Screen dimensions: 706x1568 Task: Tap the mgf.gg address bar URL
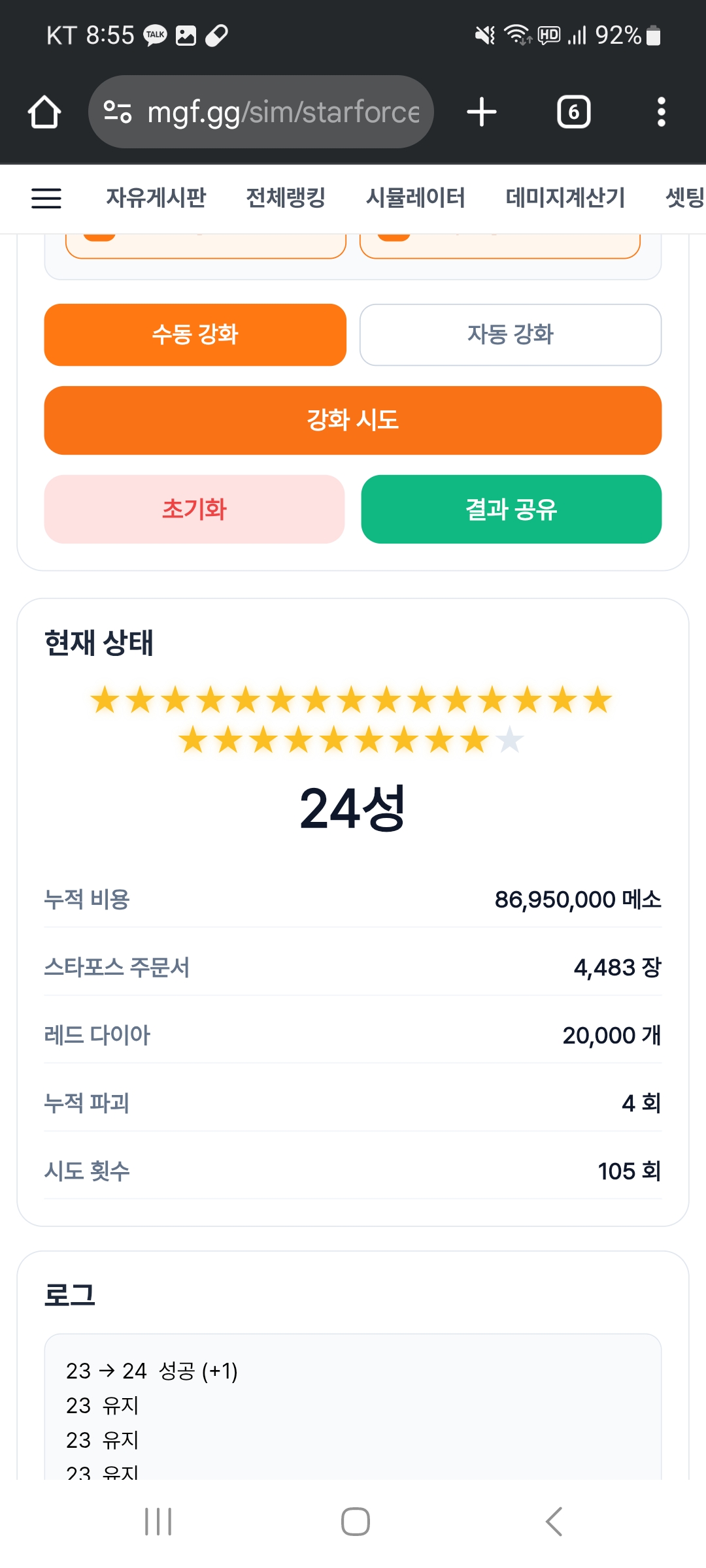coord(282,112)
